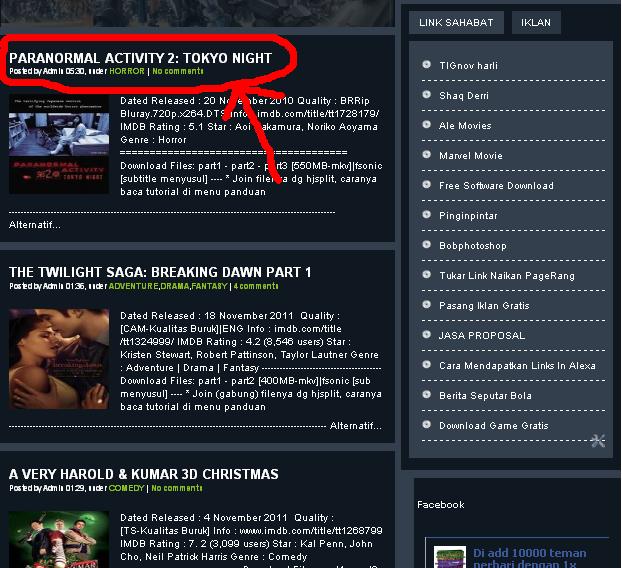Viewport: 622px width, 568px height.
Task: Click the bullet icon beside Berita Seputar Bola
Action: pos(426,394)
